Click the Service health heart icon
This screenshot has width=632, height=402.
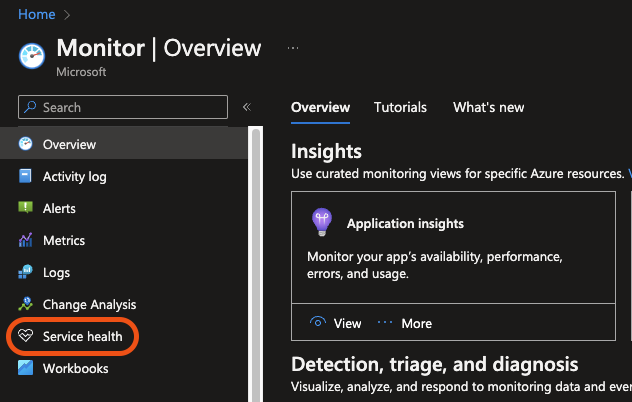click(25, 335)
